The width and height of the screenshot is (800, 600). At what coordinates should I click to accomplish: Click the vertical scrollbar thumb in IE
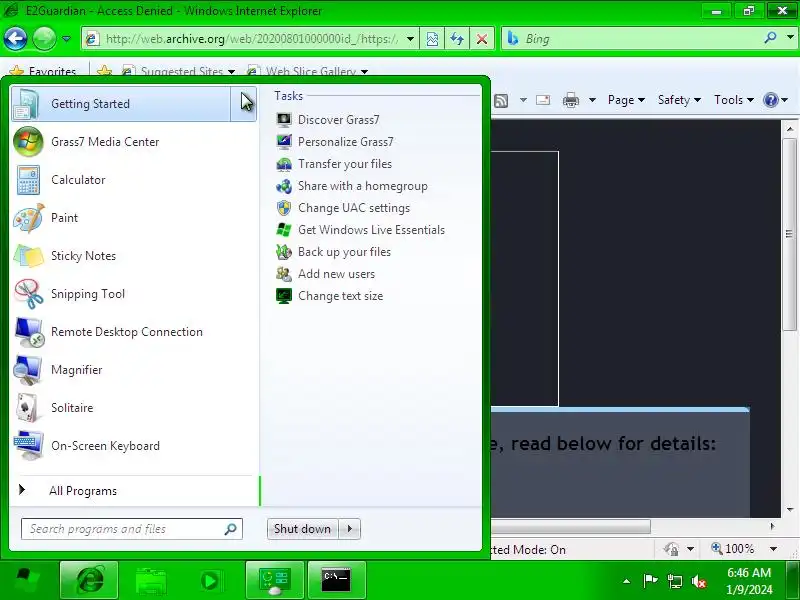coord(790,235)
